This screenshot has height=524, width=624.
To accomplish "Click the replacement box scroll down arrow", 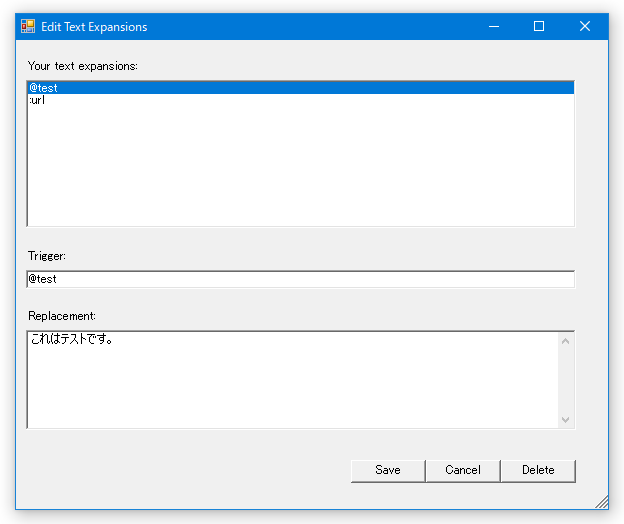I will (566, 419).
